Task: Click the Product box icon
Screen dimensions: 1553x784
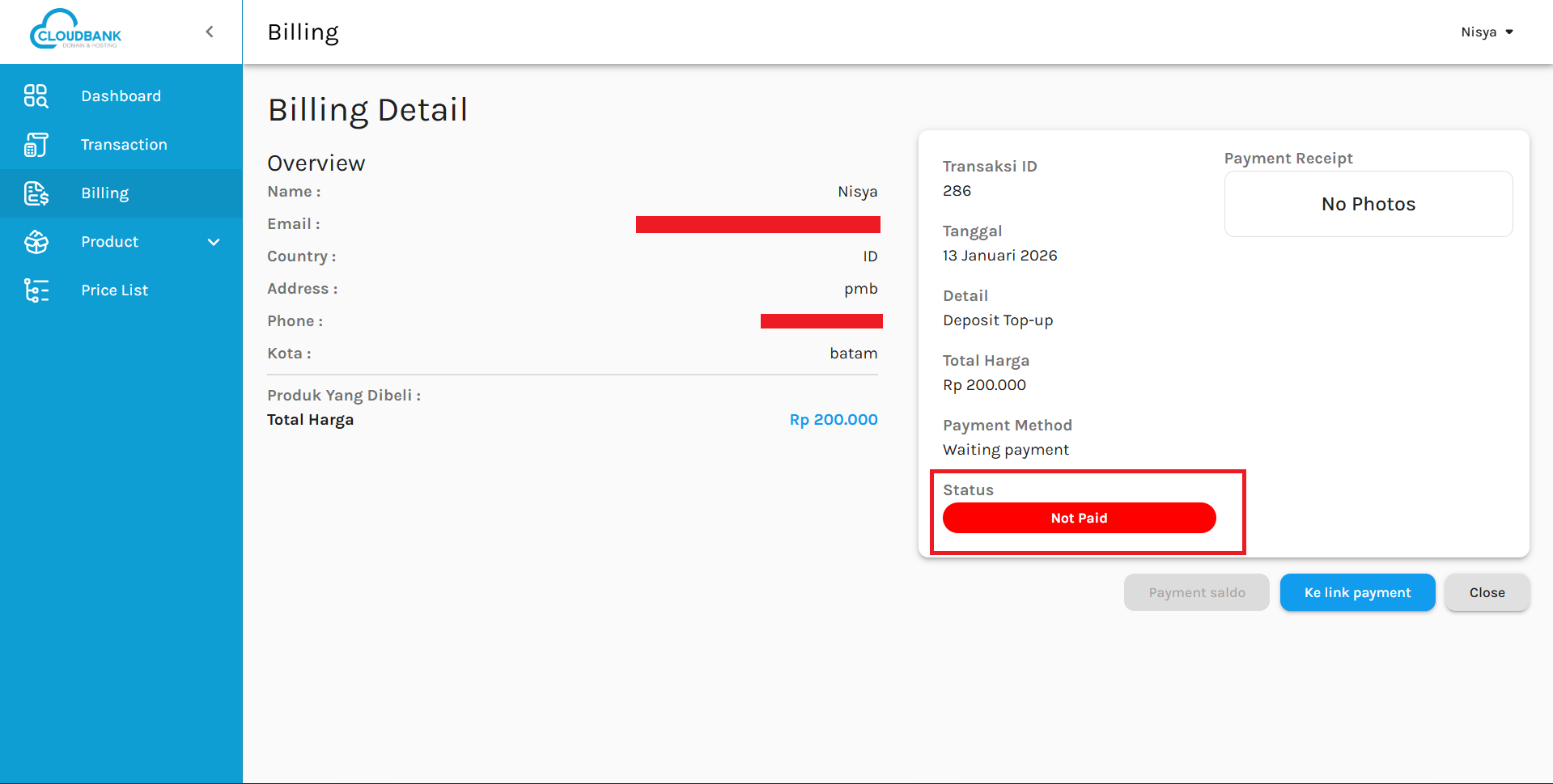Action: point(36,242)
